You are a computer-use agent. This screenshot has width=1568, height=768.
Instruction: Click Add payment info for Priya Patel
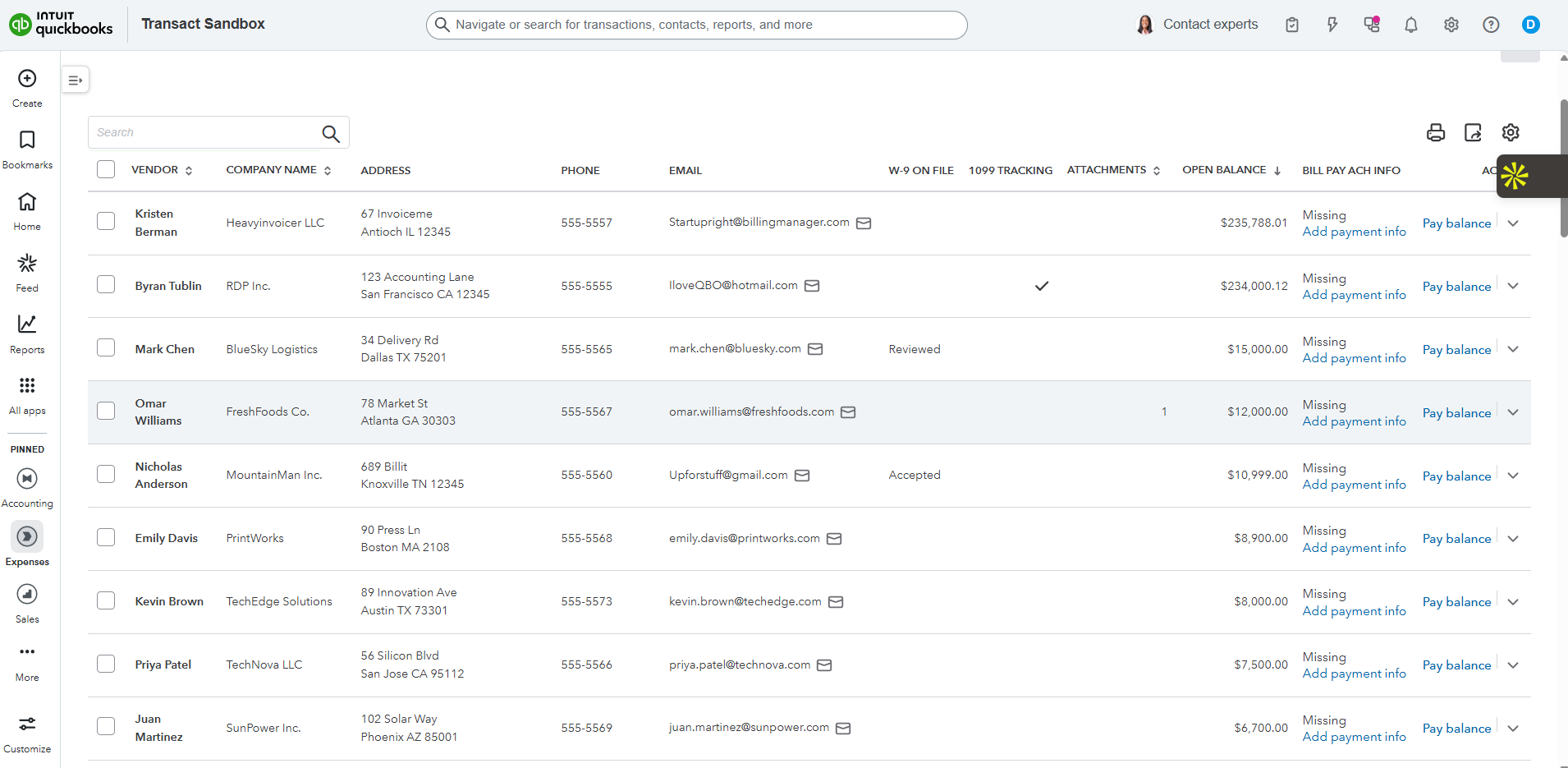coord(1354,674)
